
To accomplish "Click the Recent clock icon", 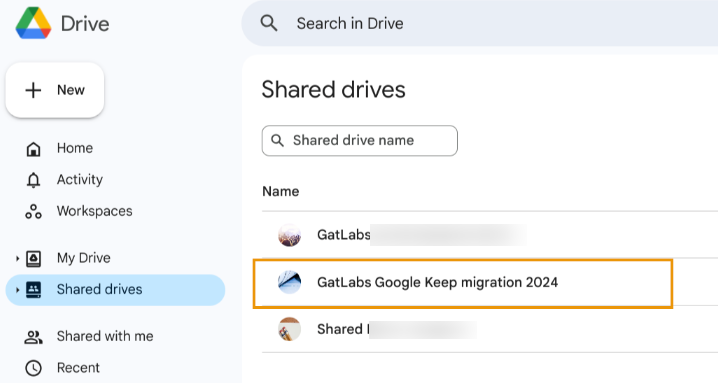I will click(33, 368).
